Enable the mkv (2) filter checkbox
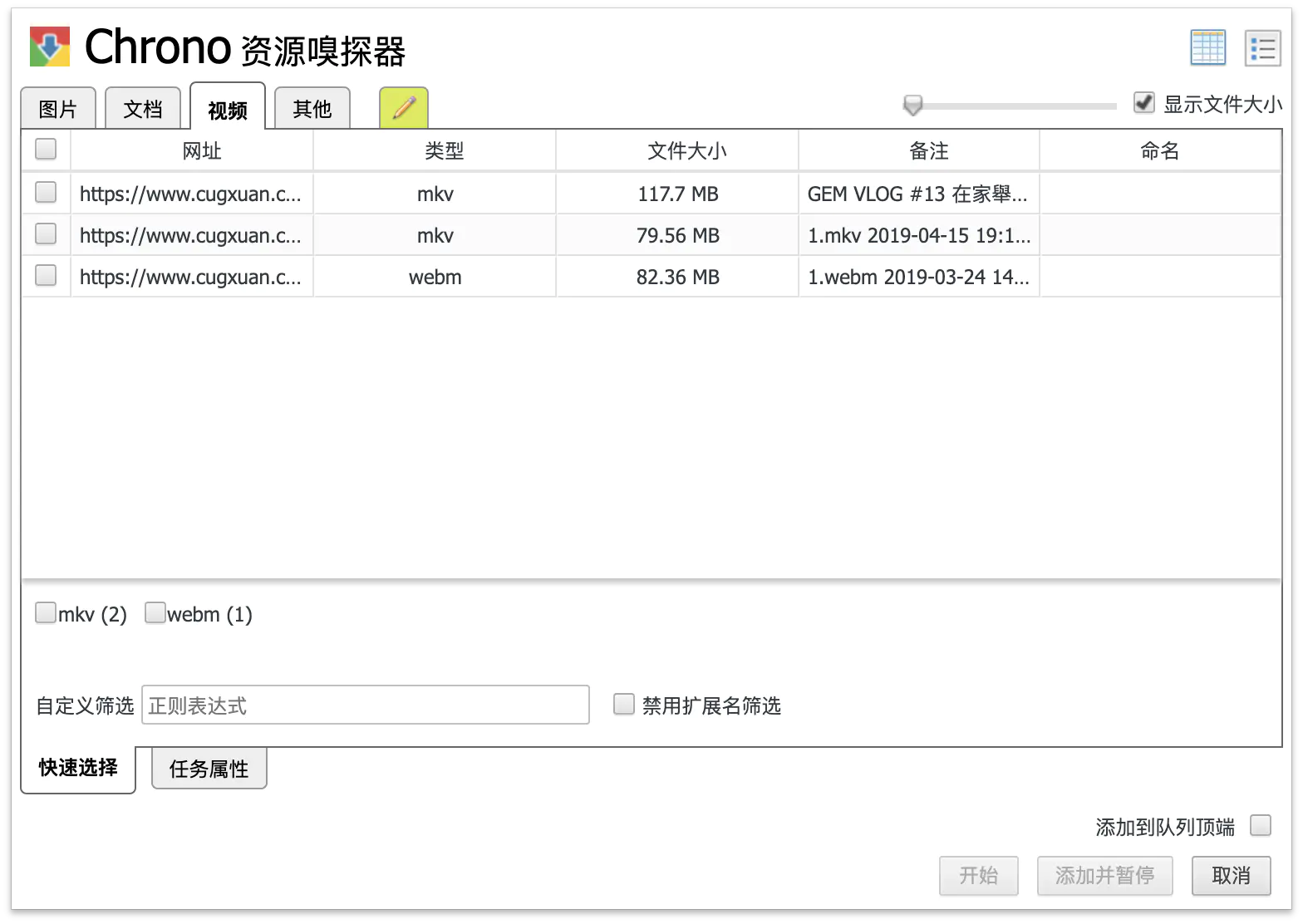The width and height of the screenshot is (1303, 924). pos(46,613)
